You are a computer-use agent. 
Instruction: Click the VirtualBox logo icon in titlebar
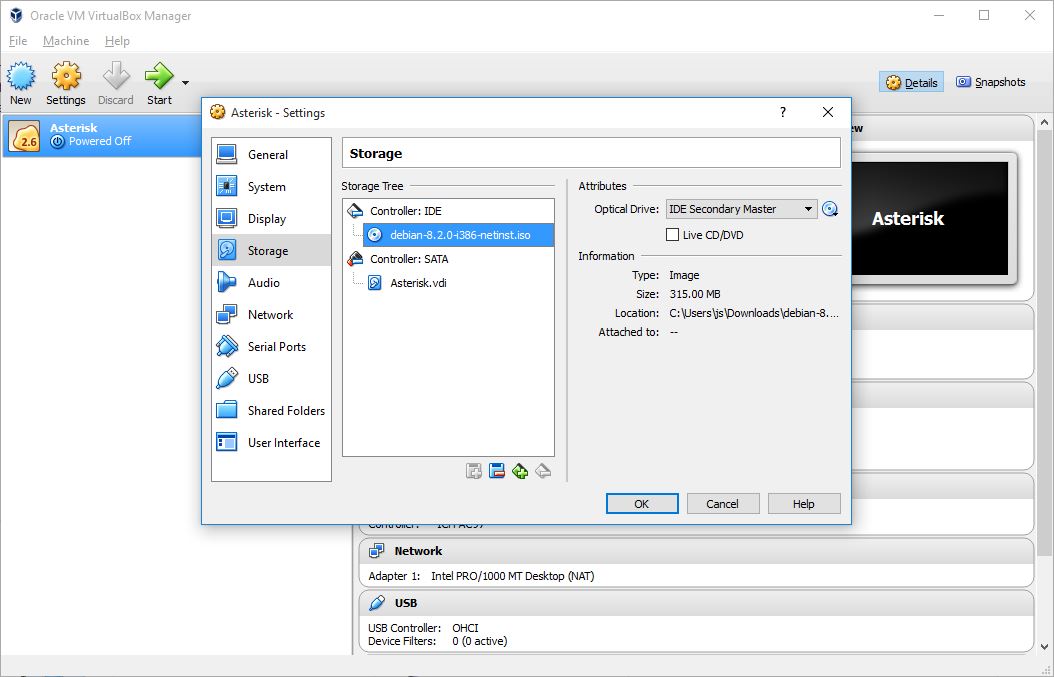[15, 15]
